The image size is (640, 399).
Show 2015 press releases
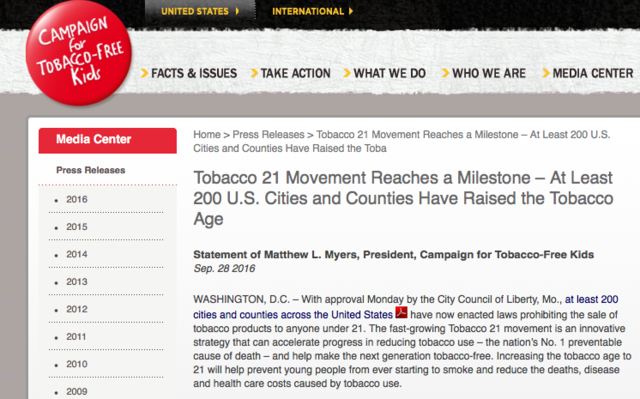77,227
